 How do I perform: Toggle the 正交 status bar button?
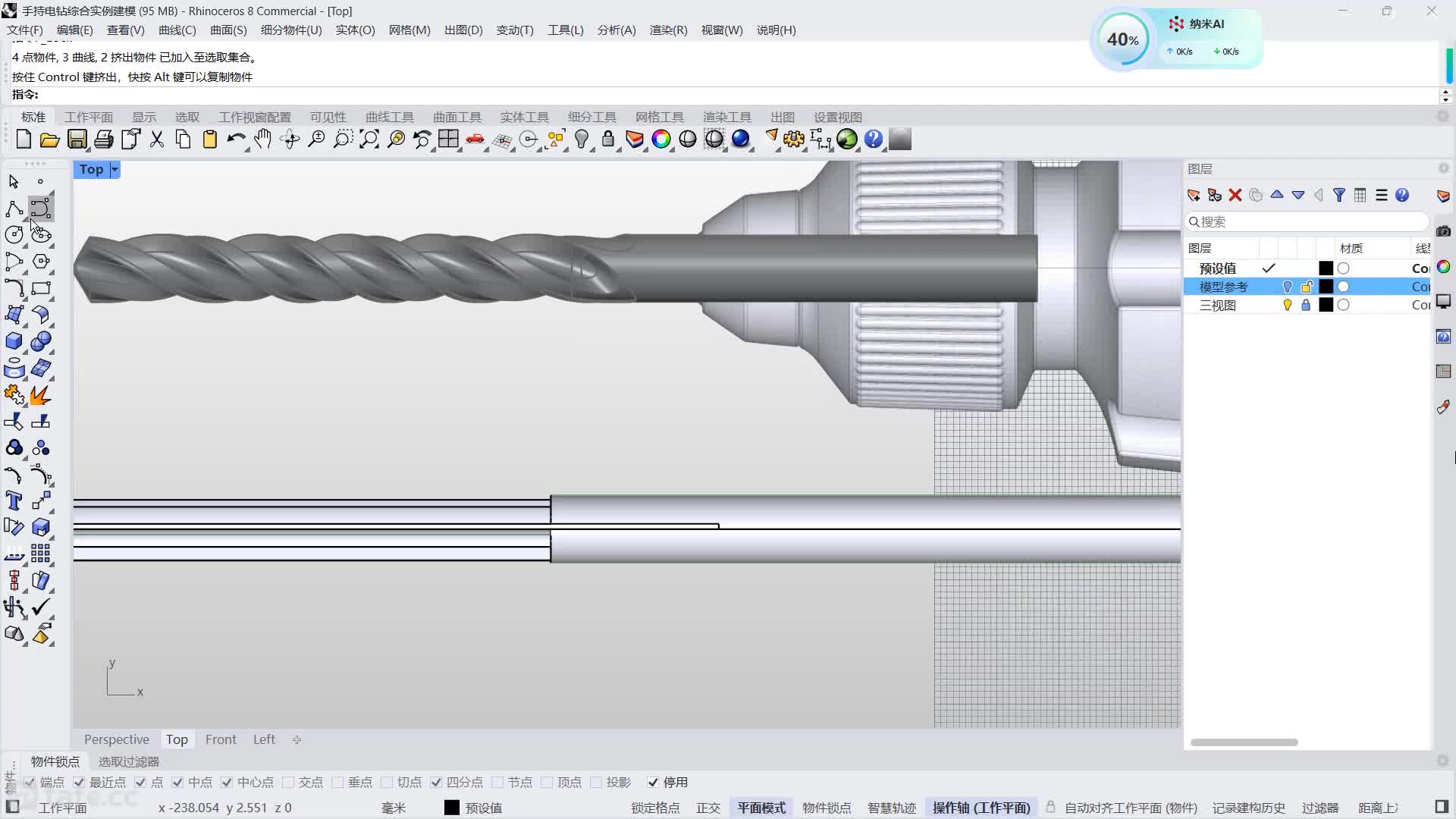tap(708, 808)
